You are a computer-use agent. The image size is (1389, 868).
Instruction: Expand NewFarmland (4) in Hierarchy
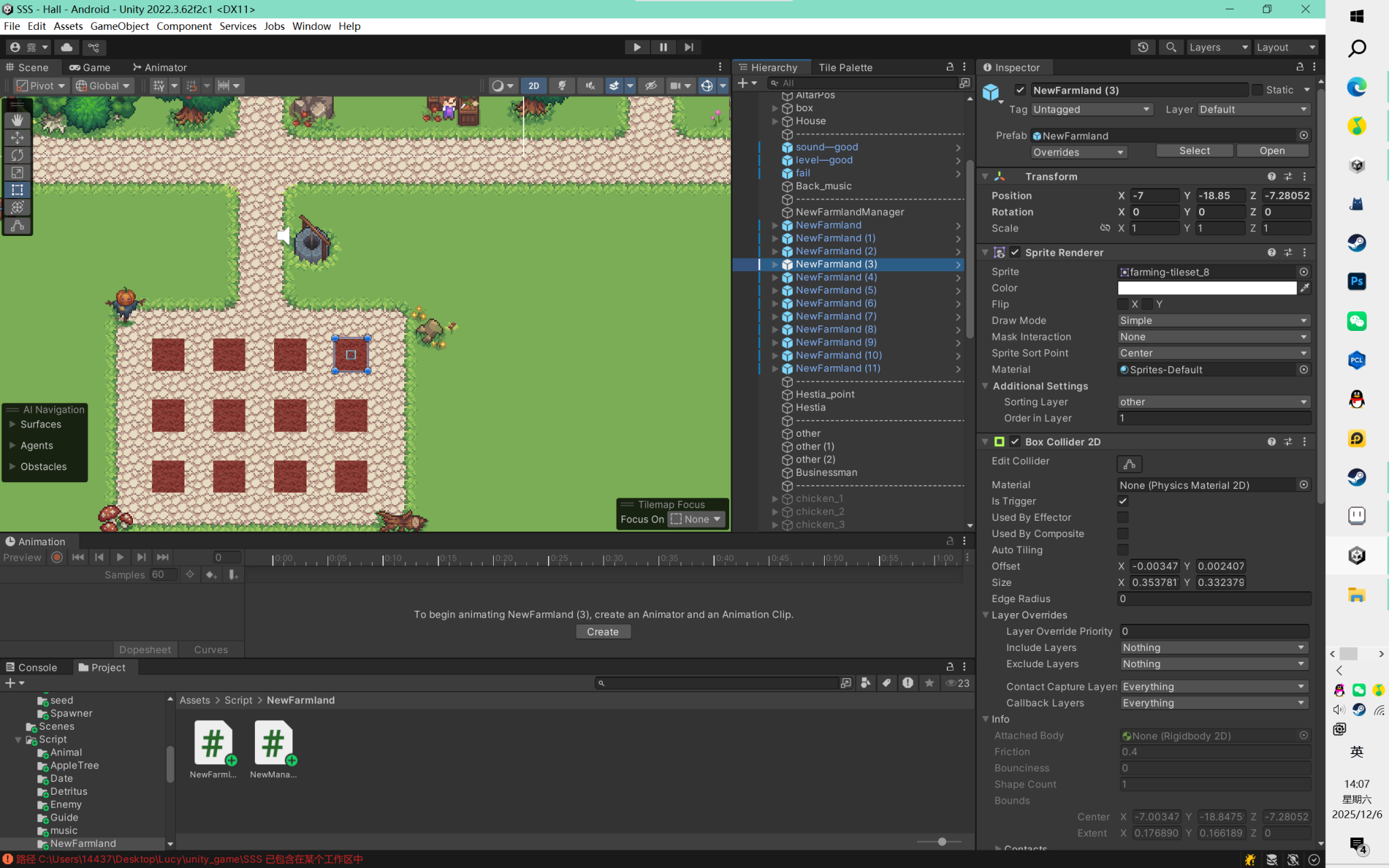click(x=775, y=277)
